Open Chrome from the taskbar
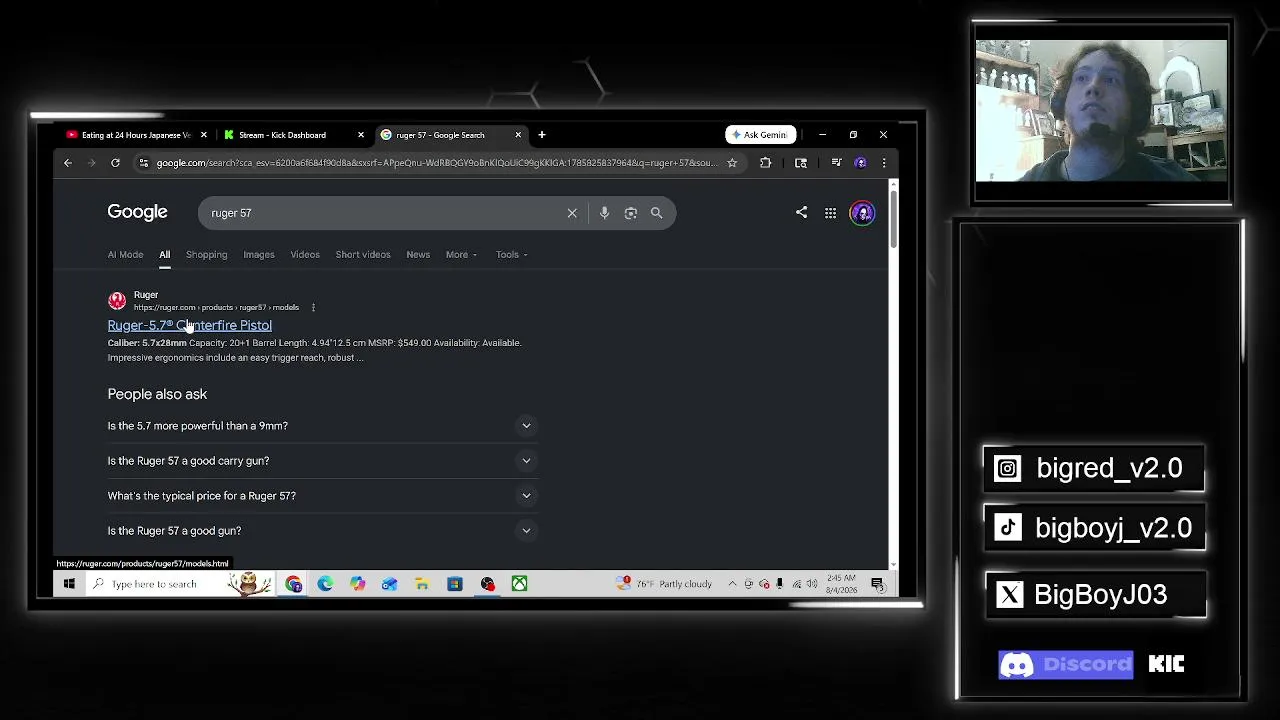 tap(293, 584)
